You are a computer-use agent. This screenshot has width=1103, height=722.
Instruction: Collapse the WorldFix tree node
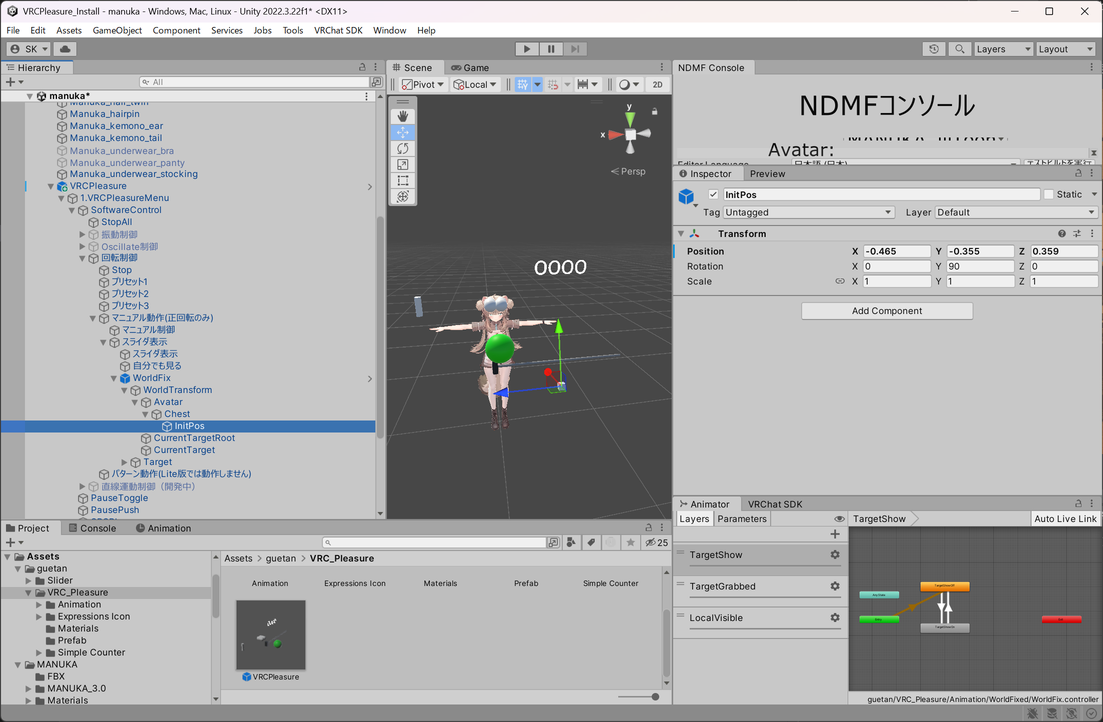(x=114, y=379)
